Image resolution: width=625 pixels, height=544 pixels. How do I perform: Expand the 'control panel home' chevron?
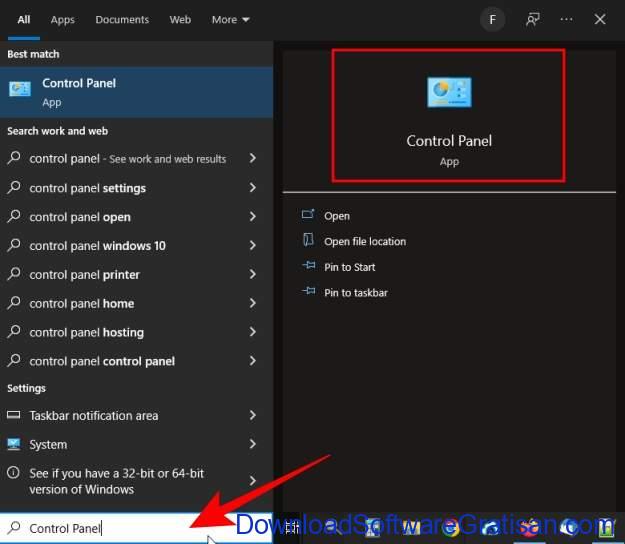253,303
